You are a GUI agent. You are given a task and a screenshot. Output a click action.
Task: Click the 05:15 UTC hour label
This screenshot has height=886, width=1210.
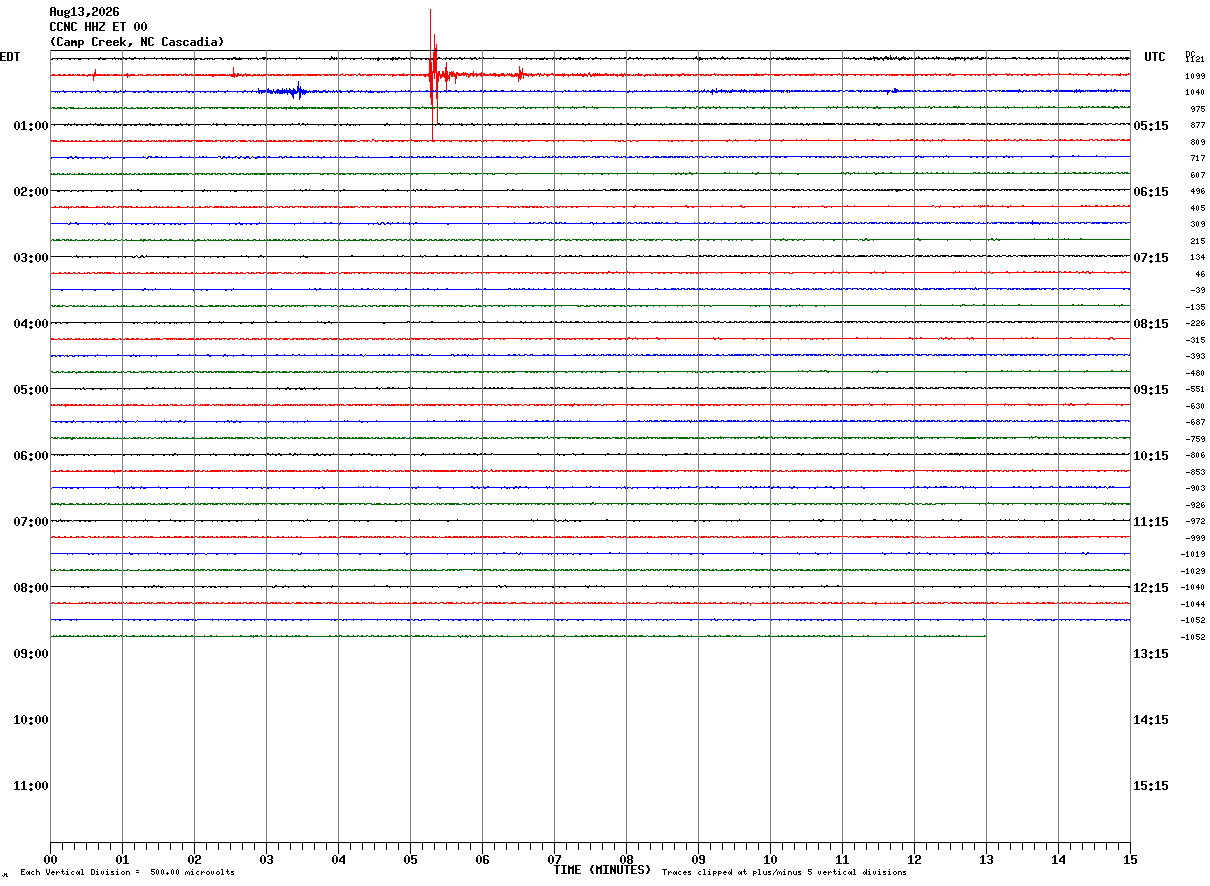coord(1151,126)
